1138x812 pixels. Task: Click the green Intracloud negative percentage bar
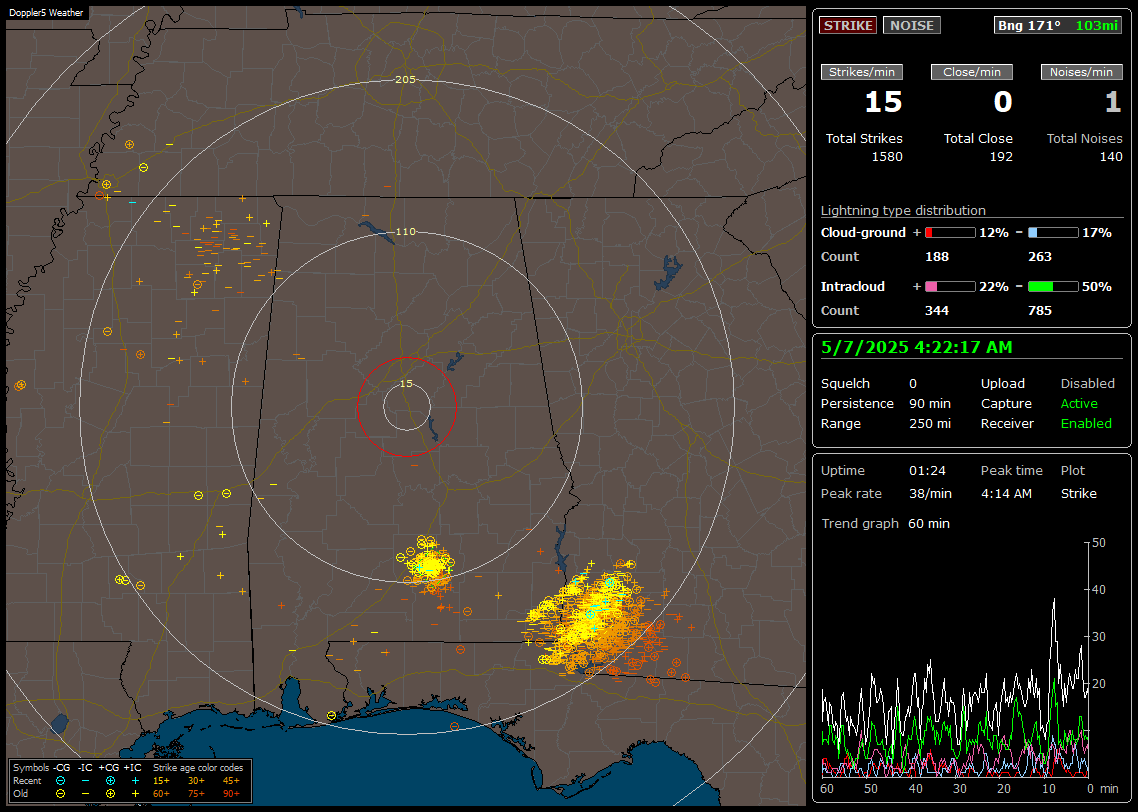tap(1053, 287)
